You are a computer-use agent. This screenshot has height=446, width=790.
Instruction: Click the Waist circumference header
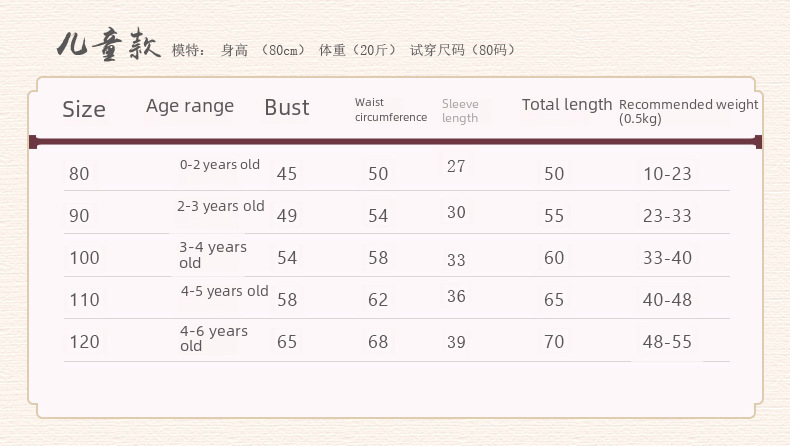point(390,110)
